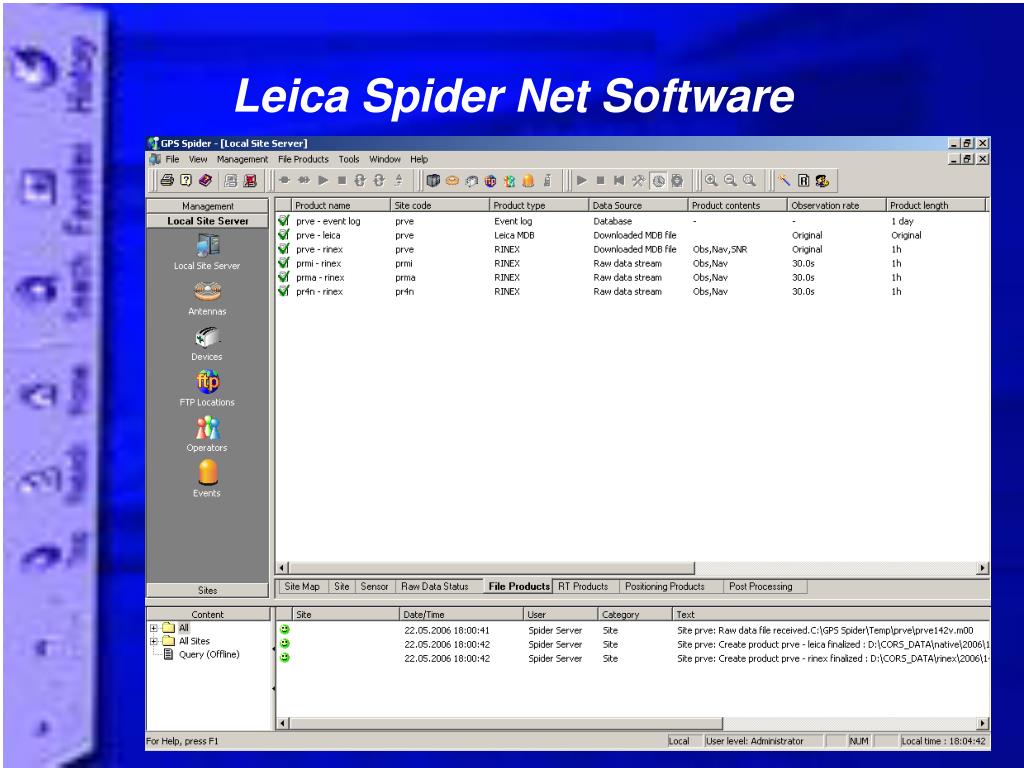Viewport: 1024px width, 768px height.
Task: Open Antennas in the Management sidebar
Action: coord(207,298)
